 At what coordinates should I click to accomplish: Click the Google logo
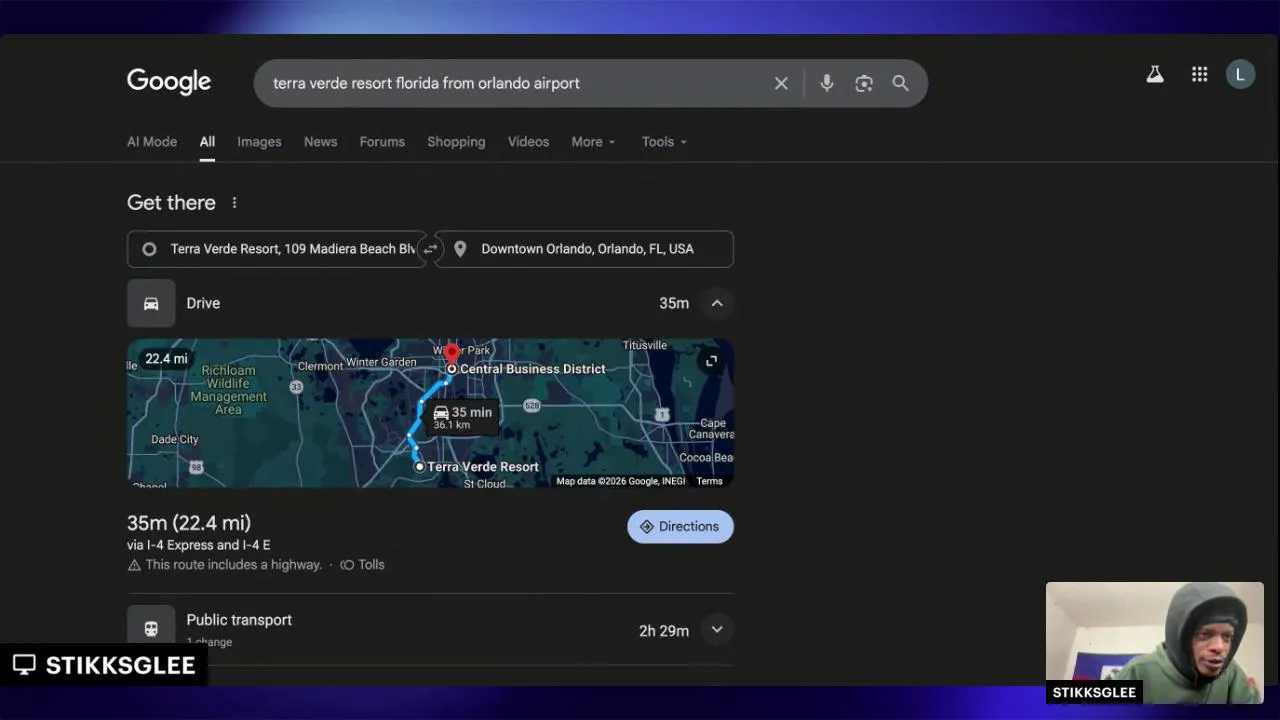click(169, 82)
